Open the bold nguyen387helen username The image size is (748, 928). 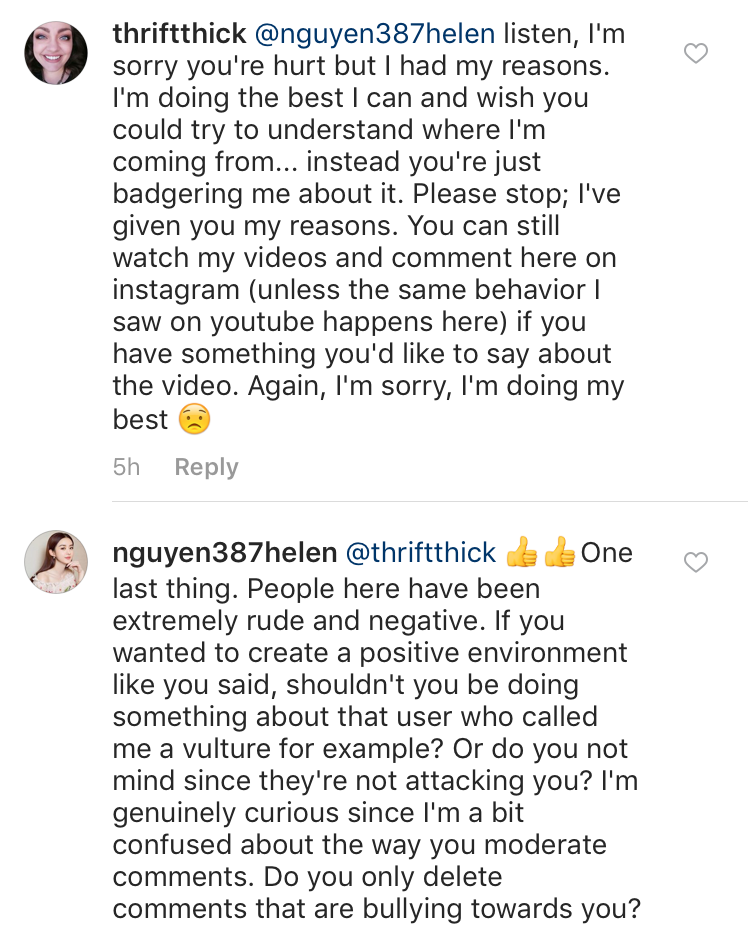point(224,553)
